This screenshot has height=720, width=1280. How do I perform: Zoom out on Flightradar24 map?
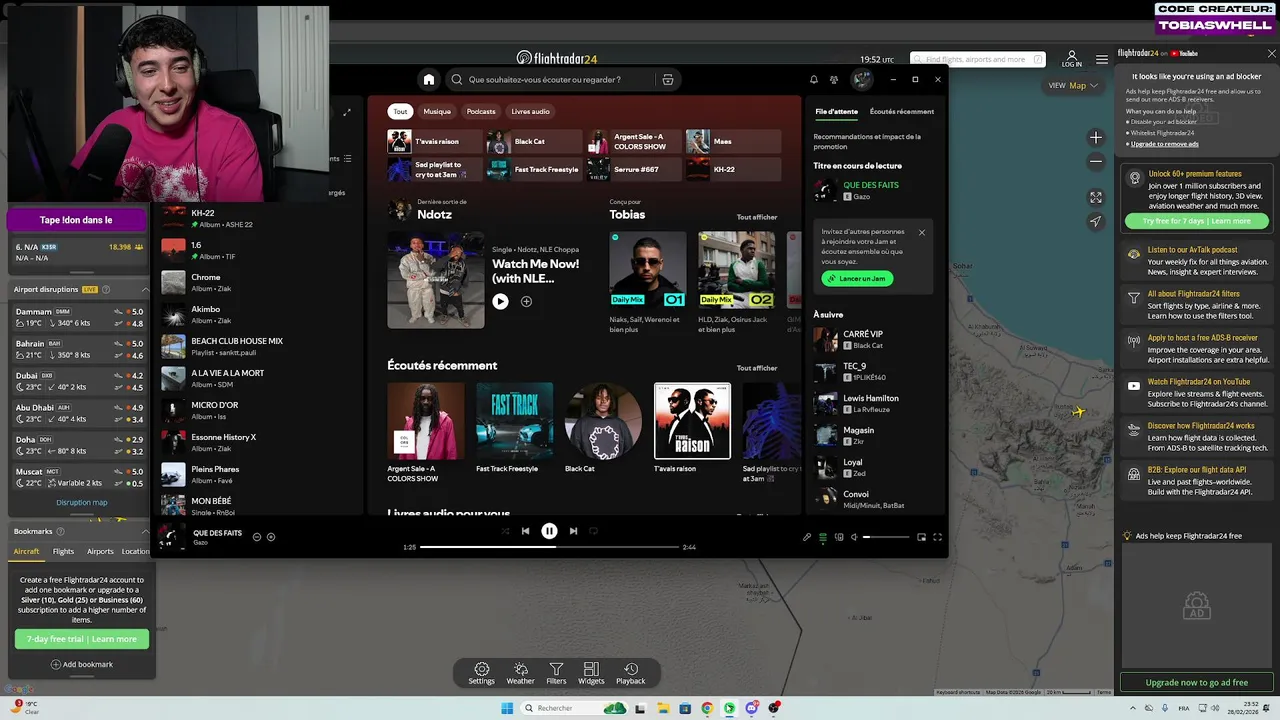click(1096, 161)
